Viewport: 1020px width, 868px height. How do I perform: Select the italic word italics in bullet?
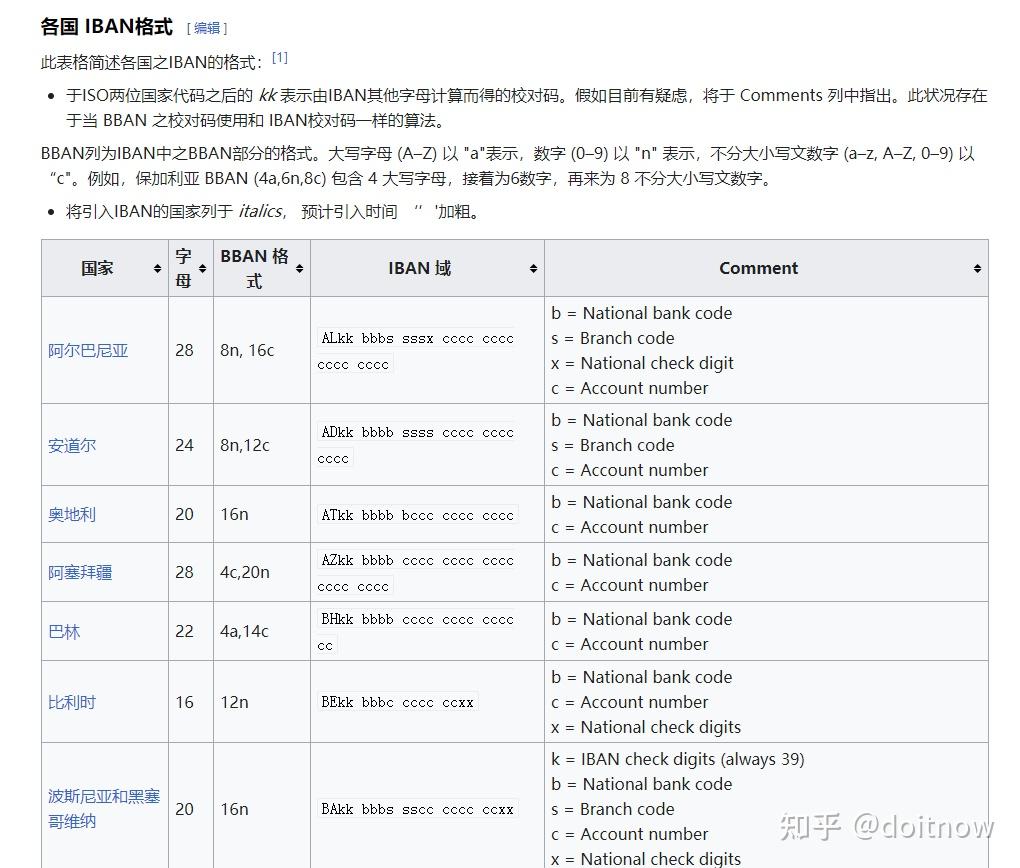coord(261,211)
